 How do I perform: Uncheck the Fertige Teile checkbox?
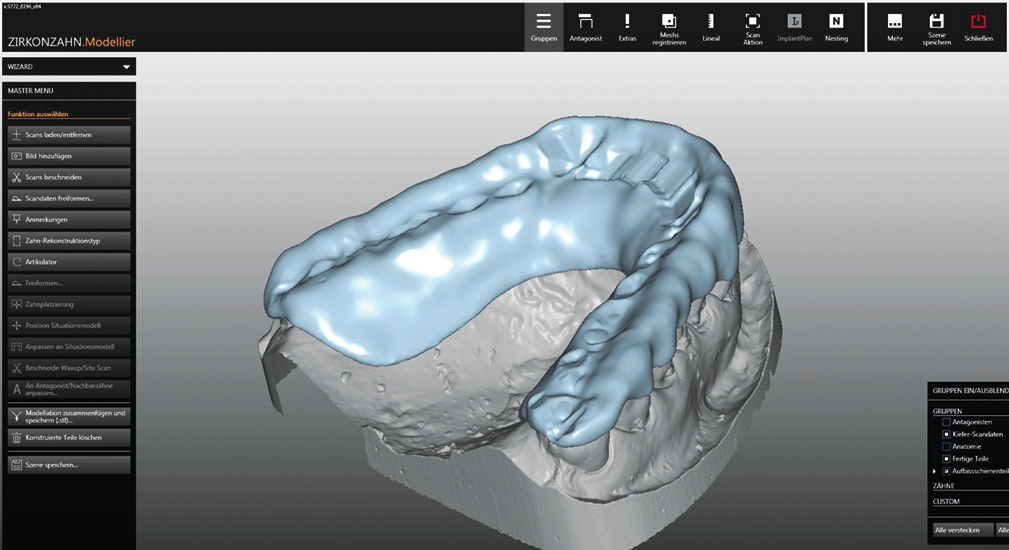click(x=946, y=459)
